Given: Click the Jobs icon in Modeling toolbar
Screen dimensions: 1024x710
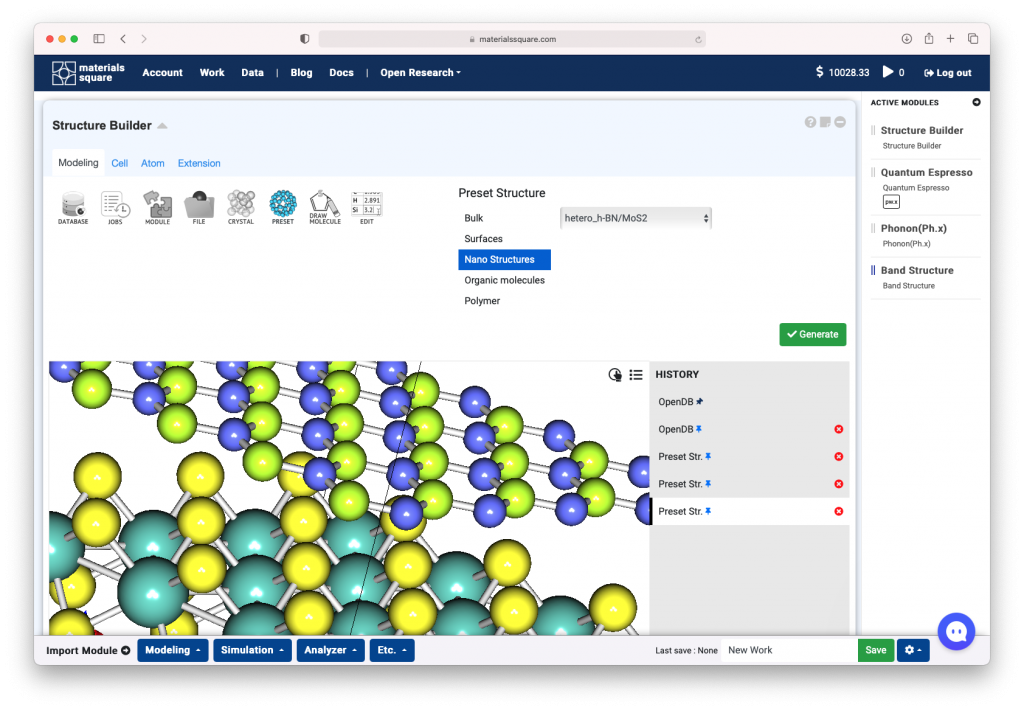Looking at the screenshot, I should coord(115,207).
